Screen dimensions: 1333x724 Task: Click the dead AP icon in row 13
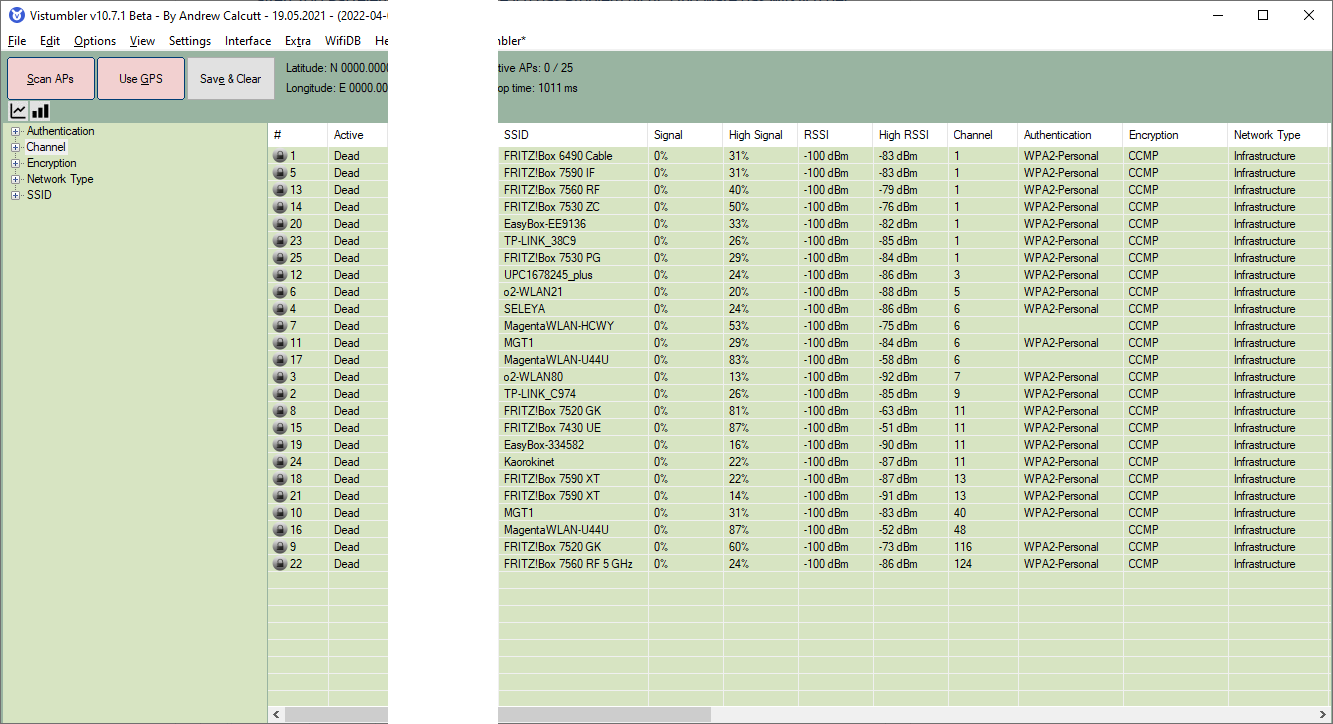point(280,190)
